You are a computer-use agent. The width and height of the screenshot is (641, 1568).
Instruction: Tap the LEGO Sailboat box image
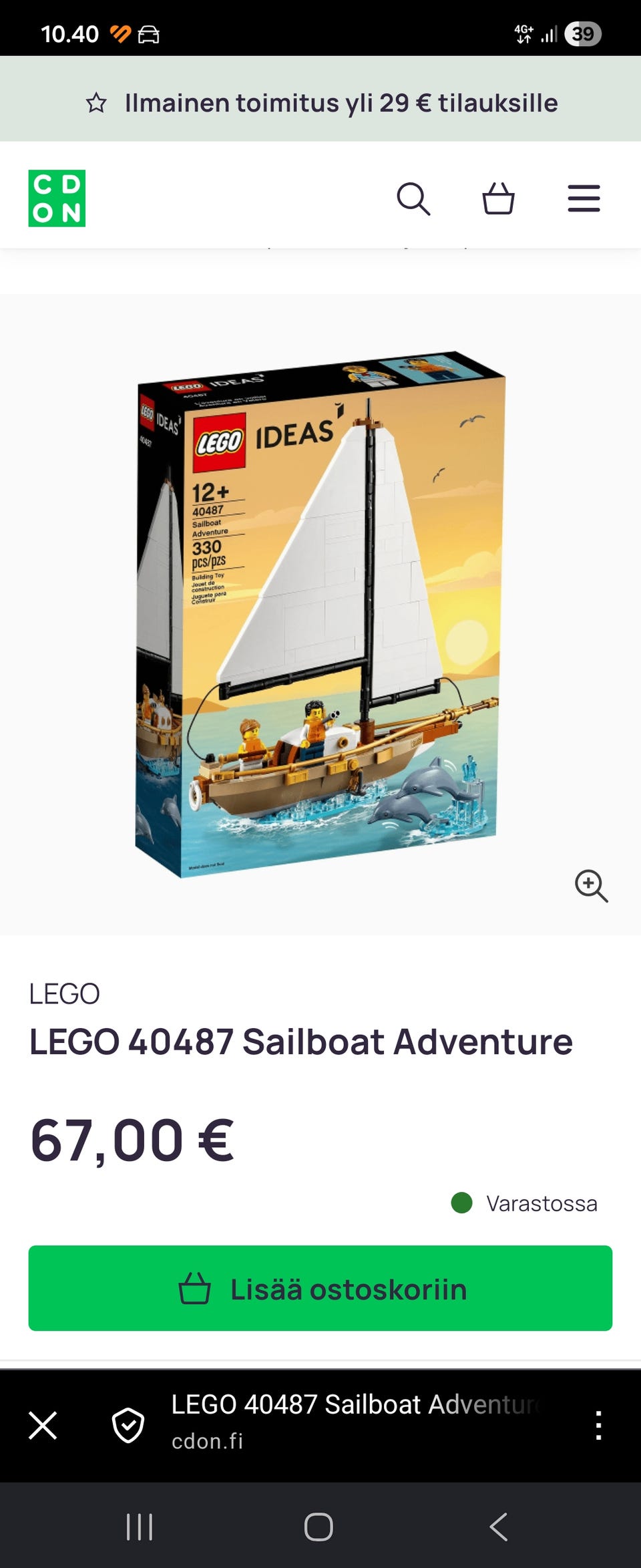320,613
